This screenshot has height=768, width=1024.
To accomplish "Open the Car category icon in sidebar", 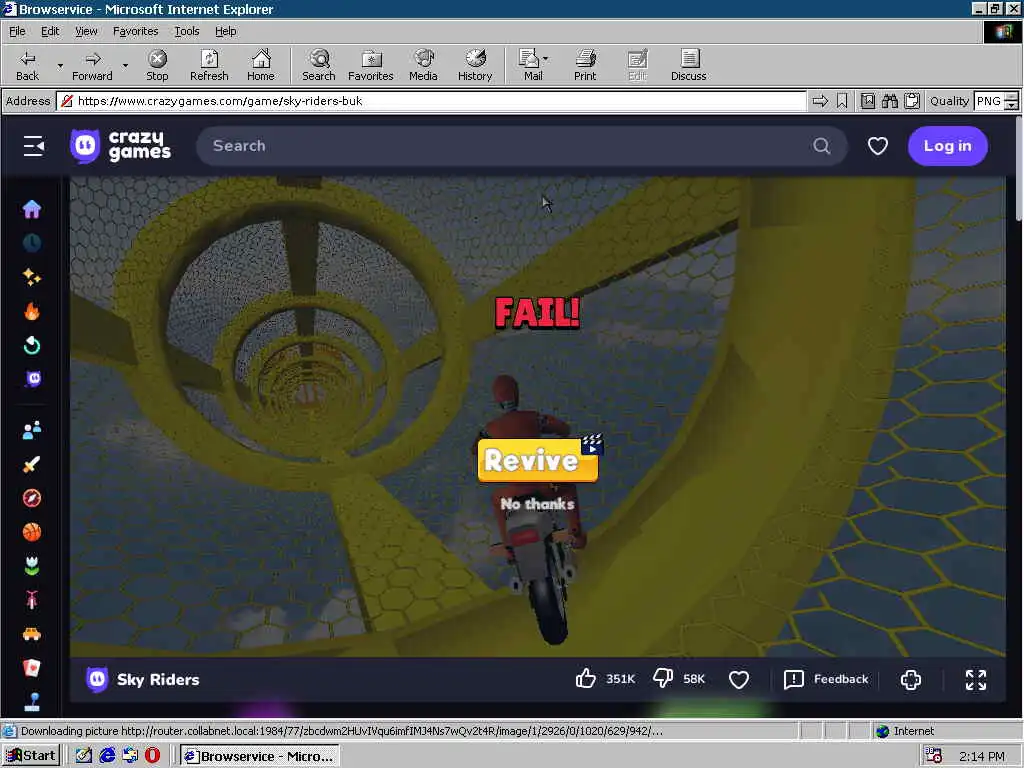I will (31, 633).
